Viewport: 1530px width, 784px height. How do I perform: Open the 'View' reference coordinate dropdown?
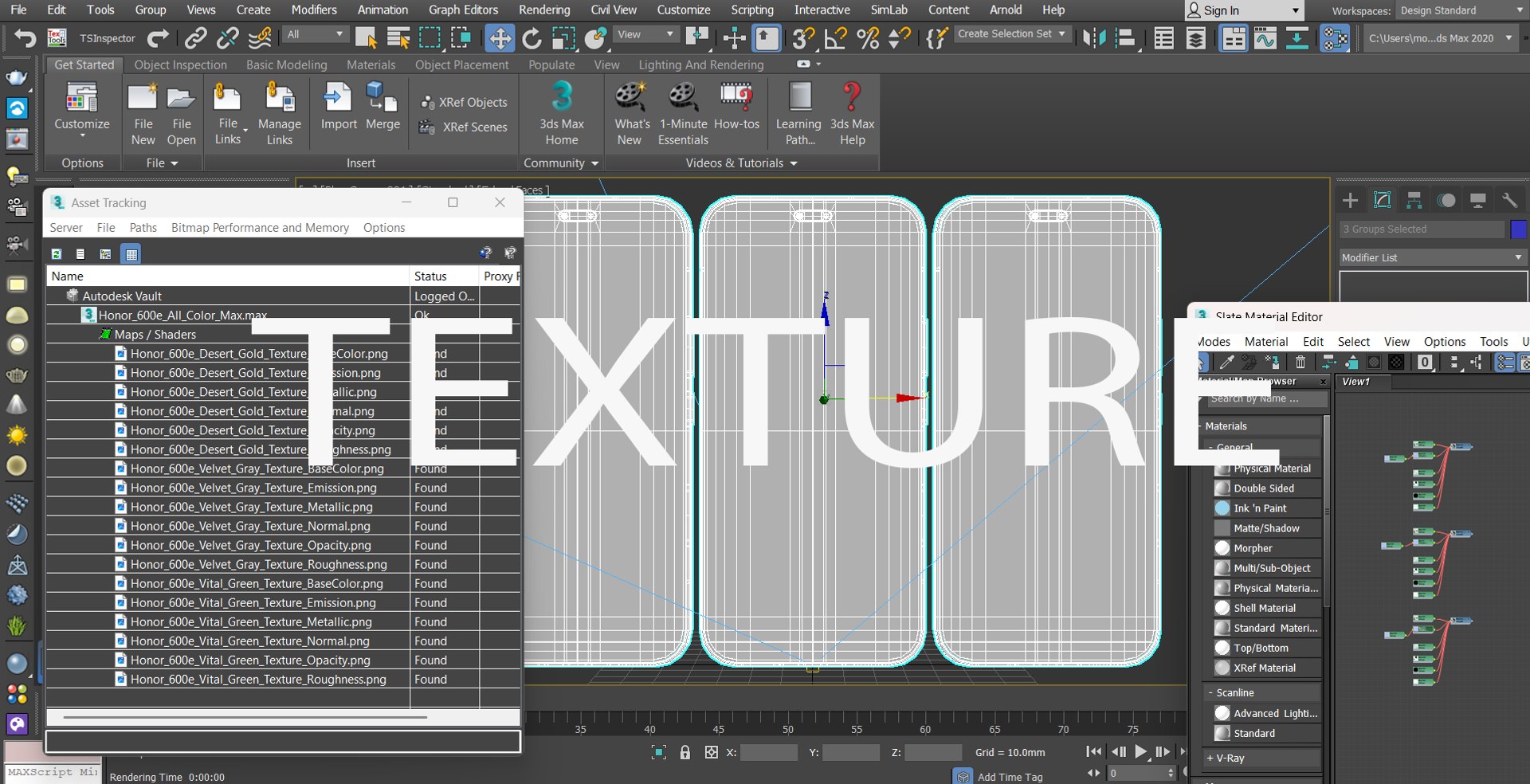coord(646,34)
